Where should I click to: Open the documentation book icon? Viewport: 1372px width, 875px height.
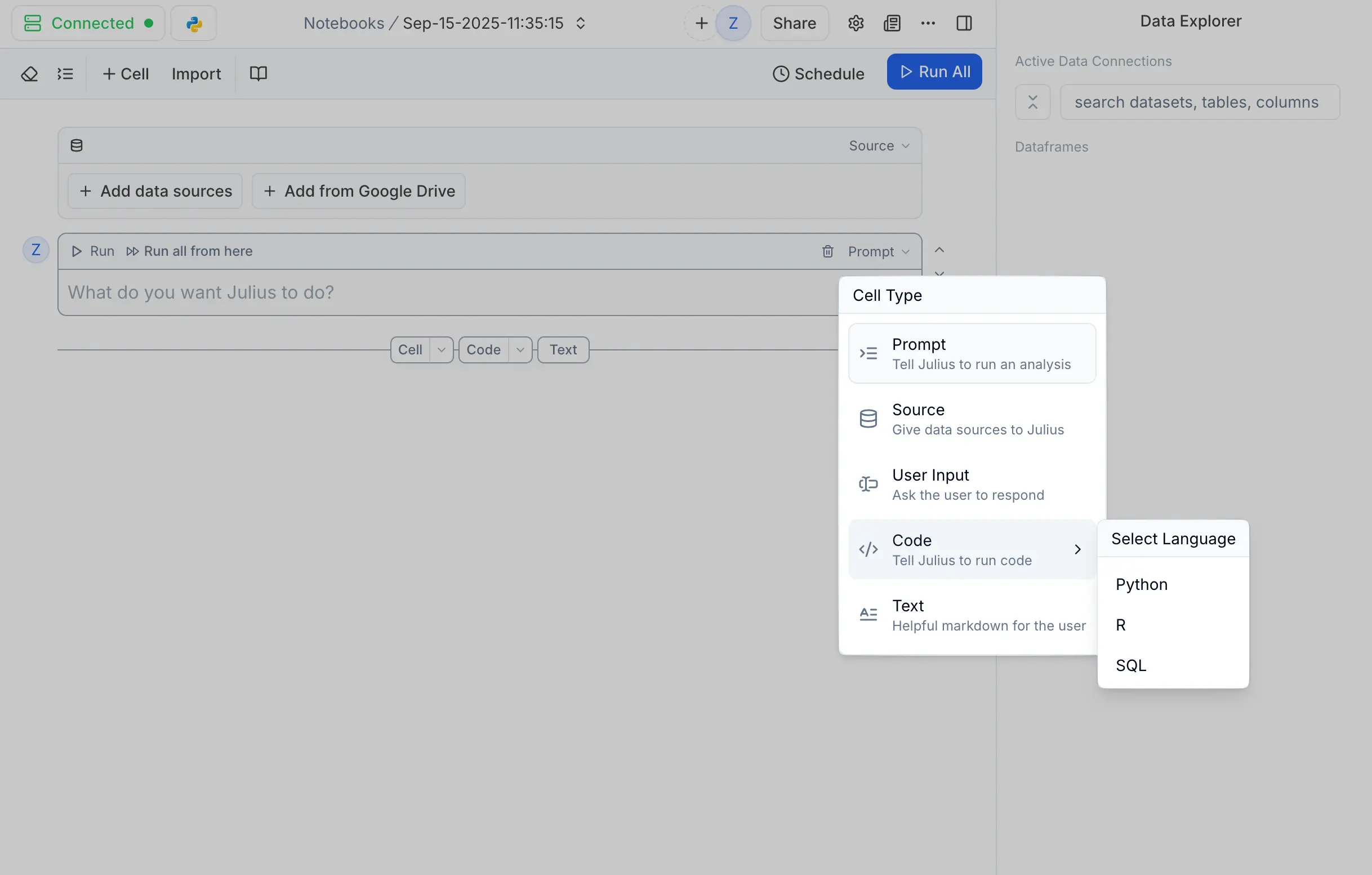coord(258,74)
